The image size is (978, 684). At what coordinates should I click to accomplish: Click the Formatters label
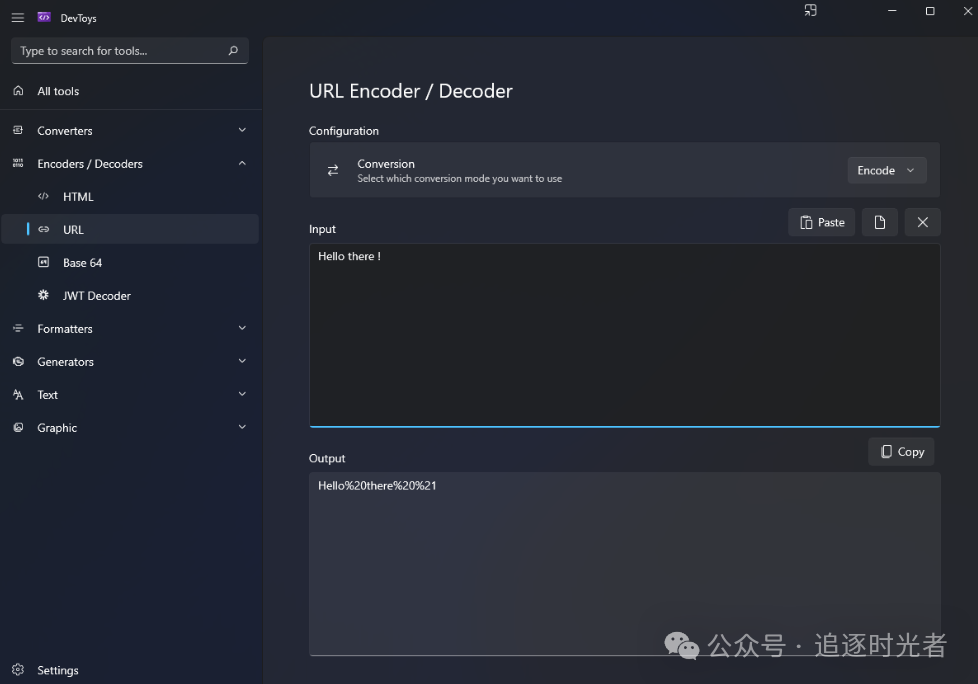(x=65, y=329)
